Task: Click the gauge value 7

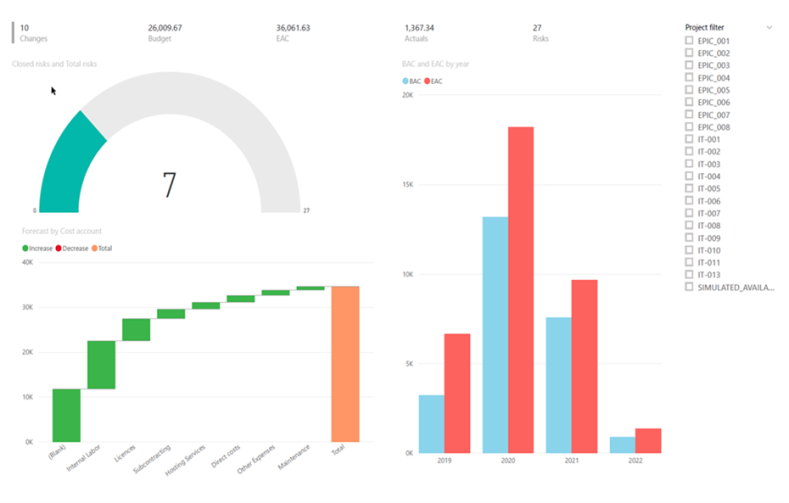Action: point(169,185)
